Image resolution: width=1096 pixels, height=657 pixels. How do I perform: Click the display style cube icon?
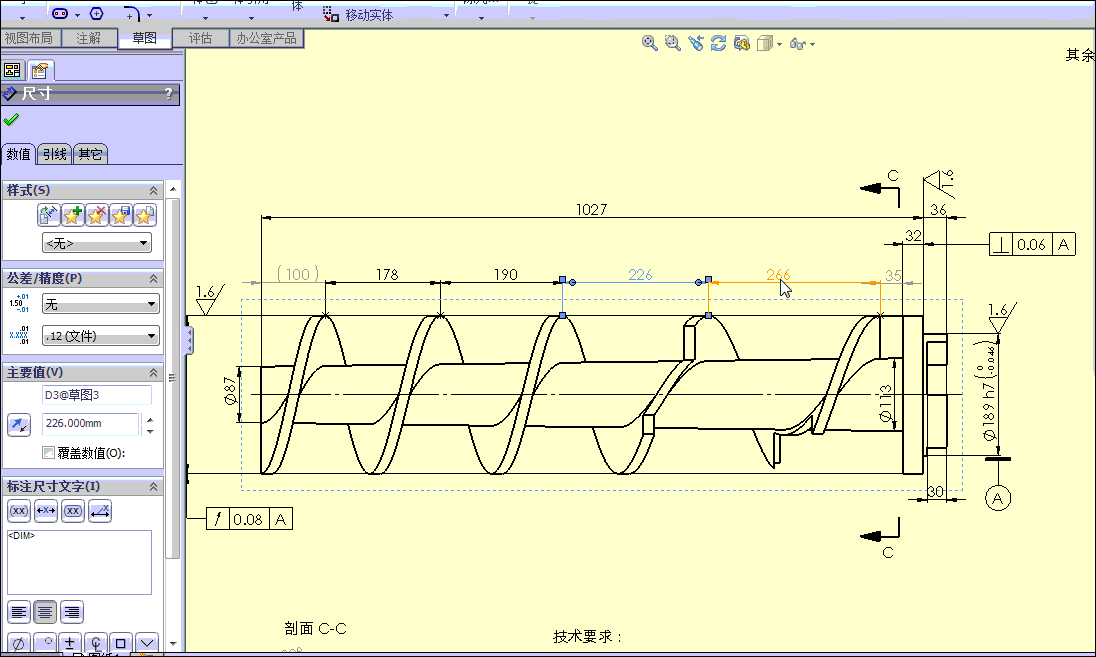coord(765,43)
